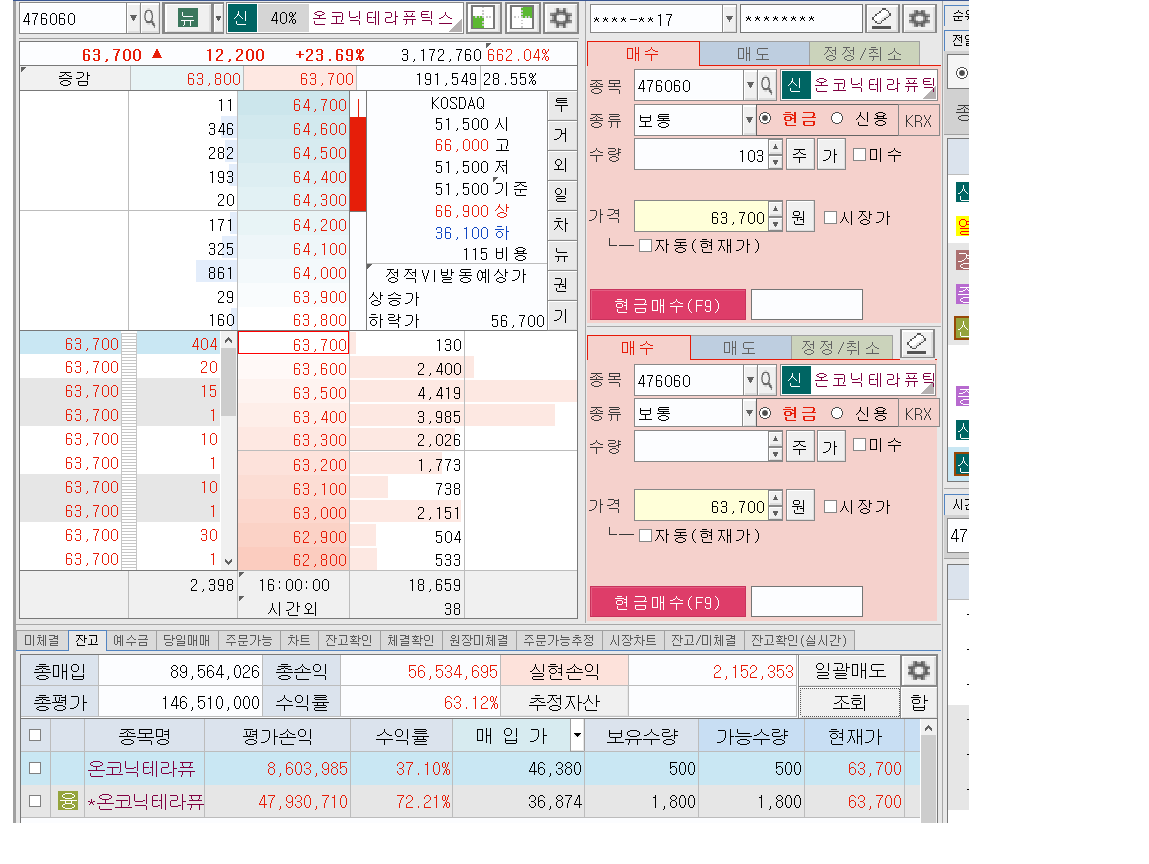Click the 권 side button

coord(561,285)
